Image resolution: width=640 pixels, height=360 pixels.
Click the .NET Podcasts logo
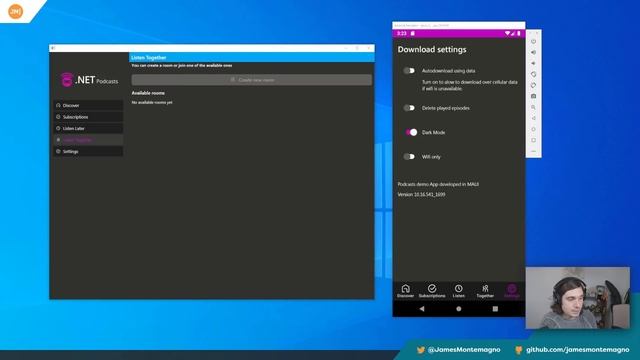(89, 80)
